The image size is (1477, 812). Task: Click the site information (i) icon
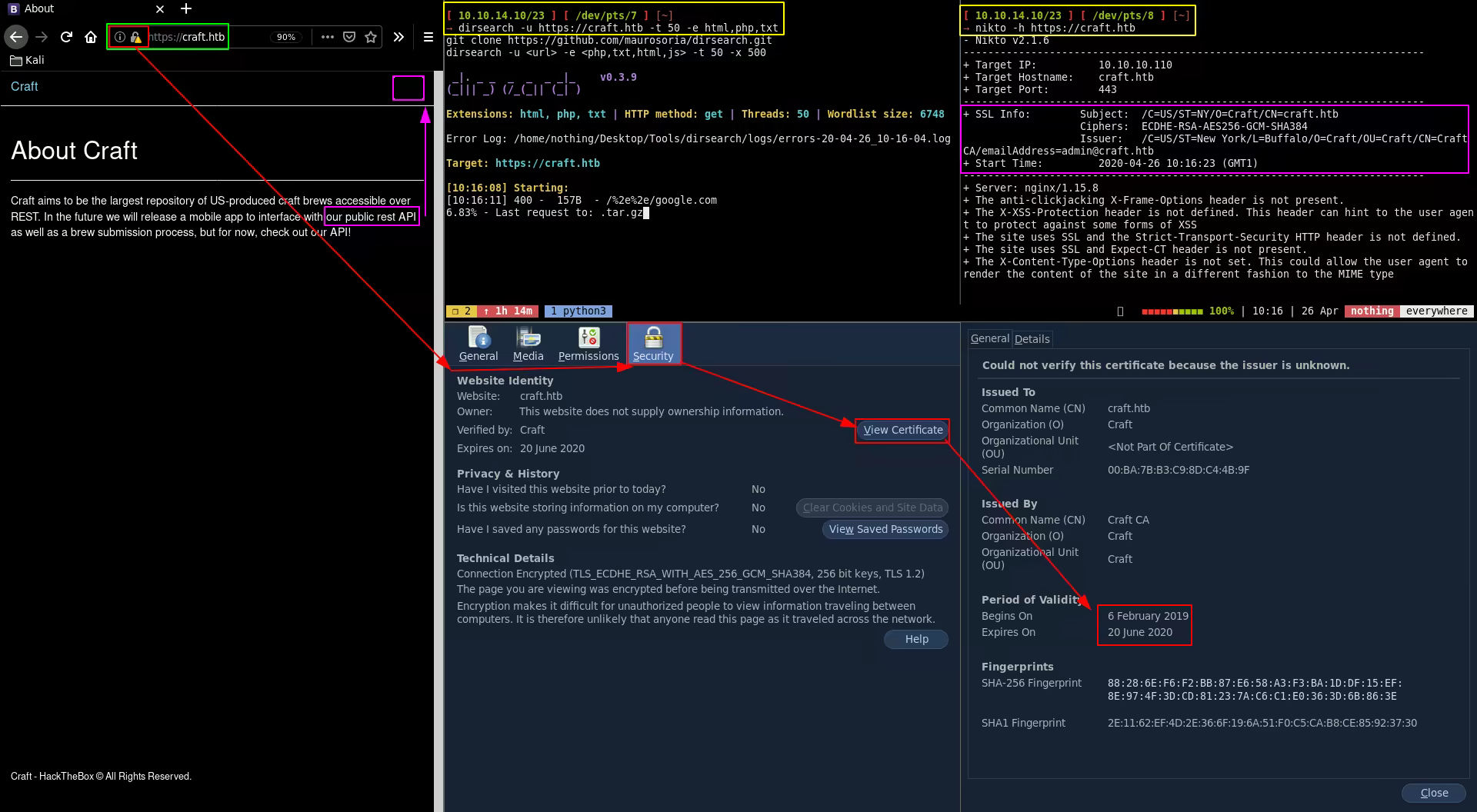click(120, 37)
